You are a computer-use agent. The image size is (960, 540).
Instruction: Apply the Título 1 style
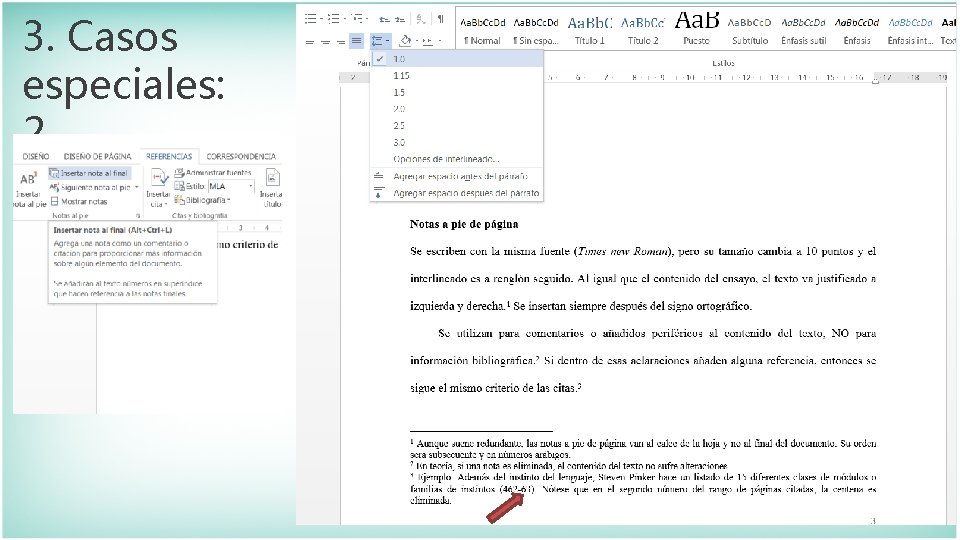[x=589, y=31]
